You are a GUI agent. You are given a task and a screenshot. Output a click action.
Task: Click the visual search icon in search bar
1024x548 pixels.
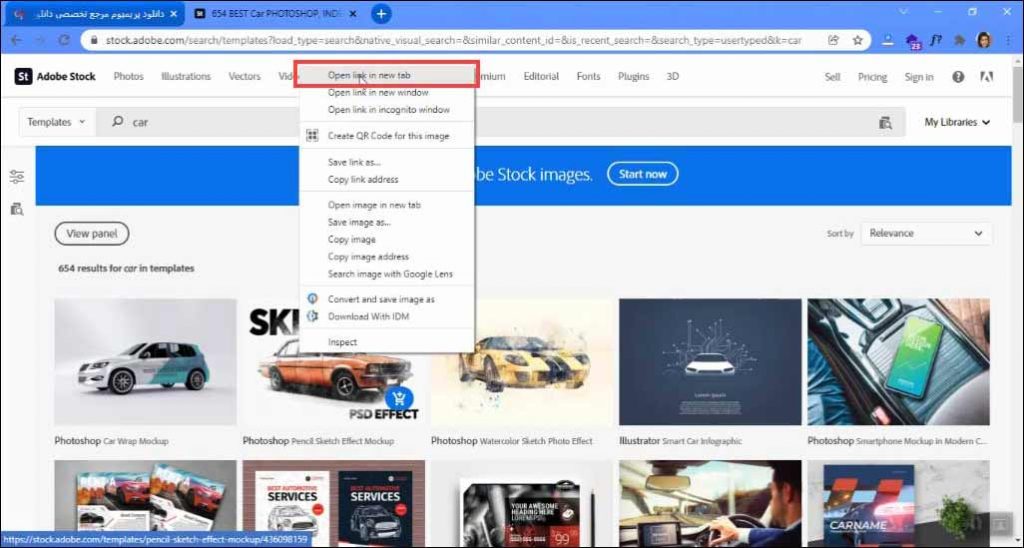point(885,122)
